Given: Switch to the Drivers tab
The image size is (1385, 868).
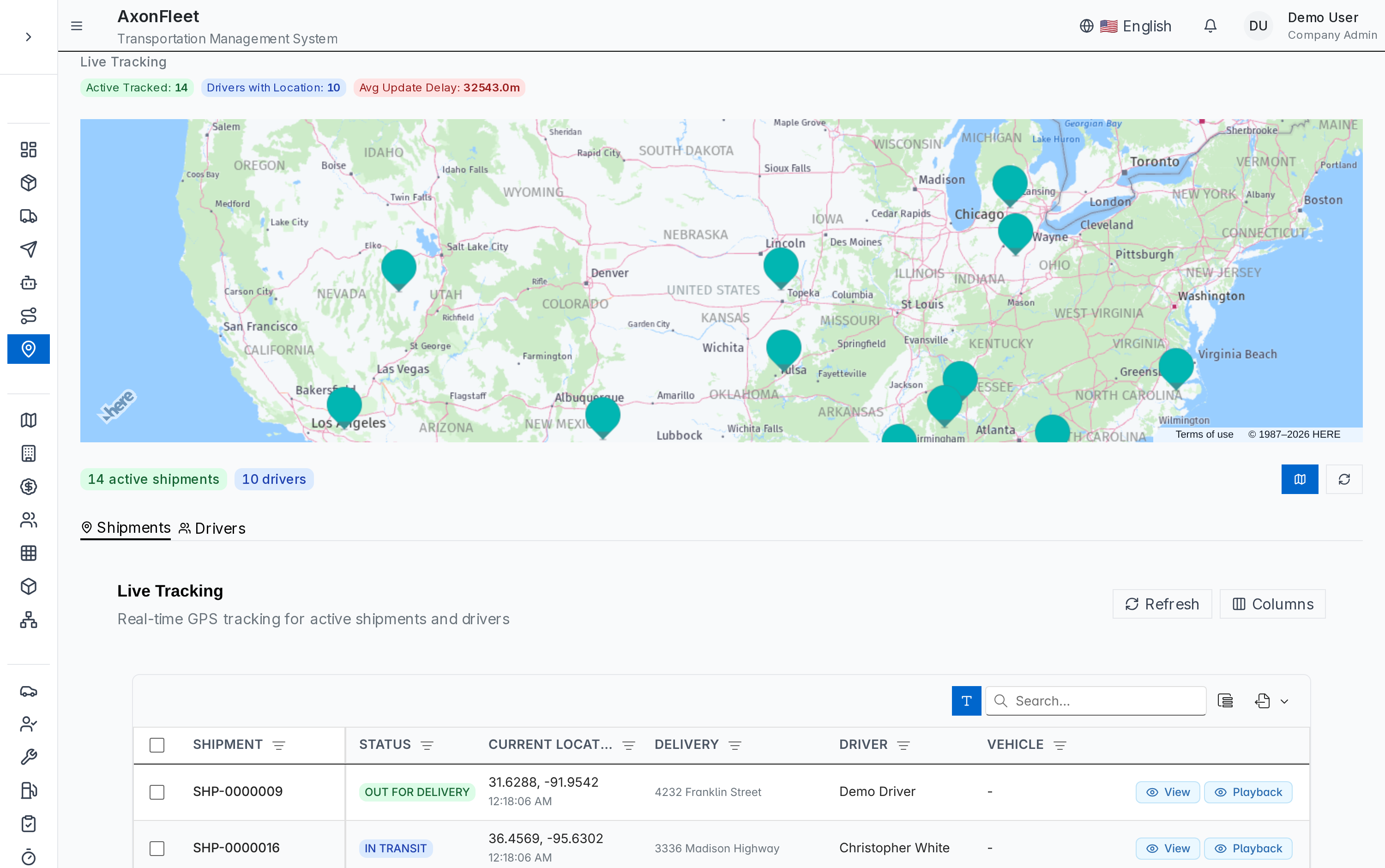Looking at the screenshot, I should click(212, 528).
